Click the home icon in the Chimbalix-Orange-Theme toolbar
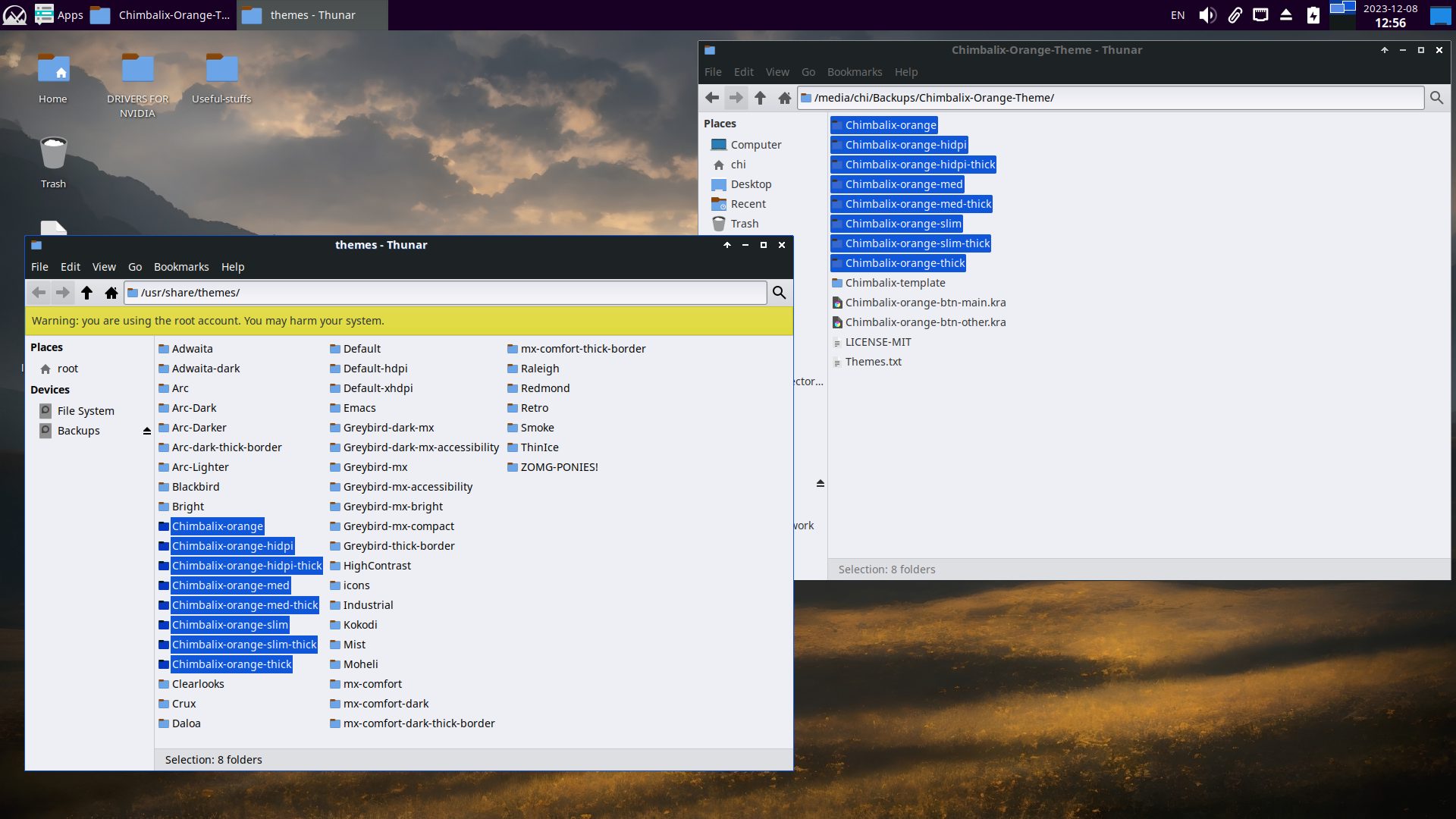The height and width of the screenshot is (819, 1456). pyautogui.click(x=785, y=98)
